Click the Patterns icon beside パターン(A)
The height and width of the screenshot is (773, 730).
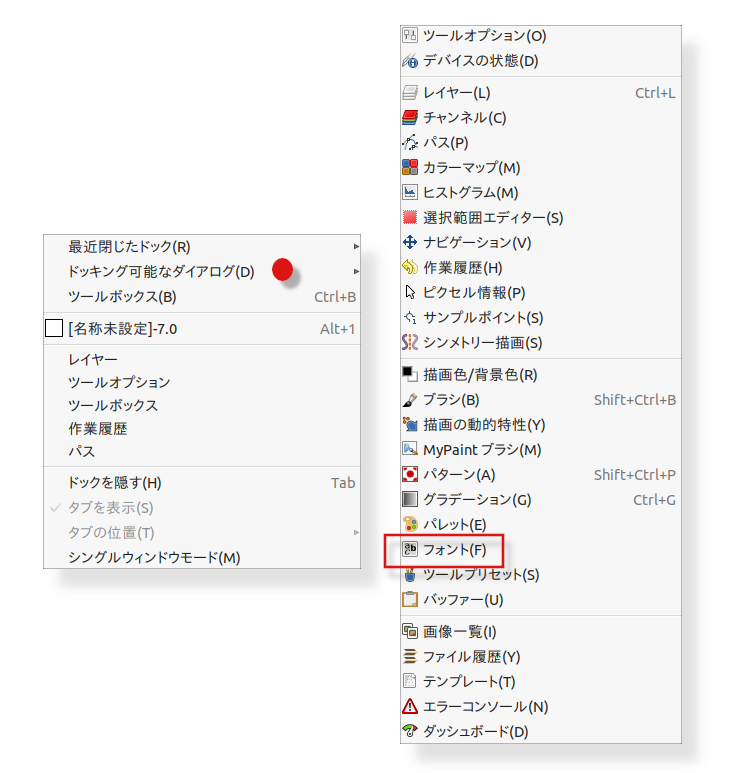coord(410,475)
